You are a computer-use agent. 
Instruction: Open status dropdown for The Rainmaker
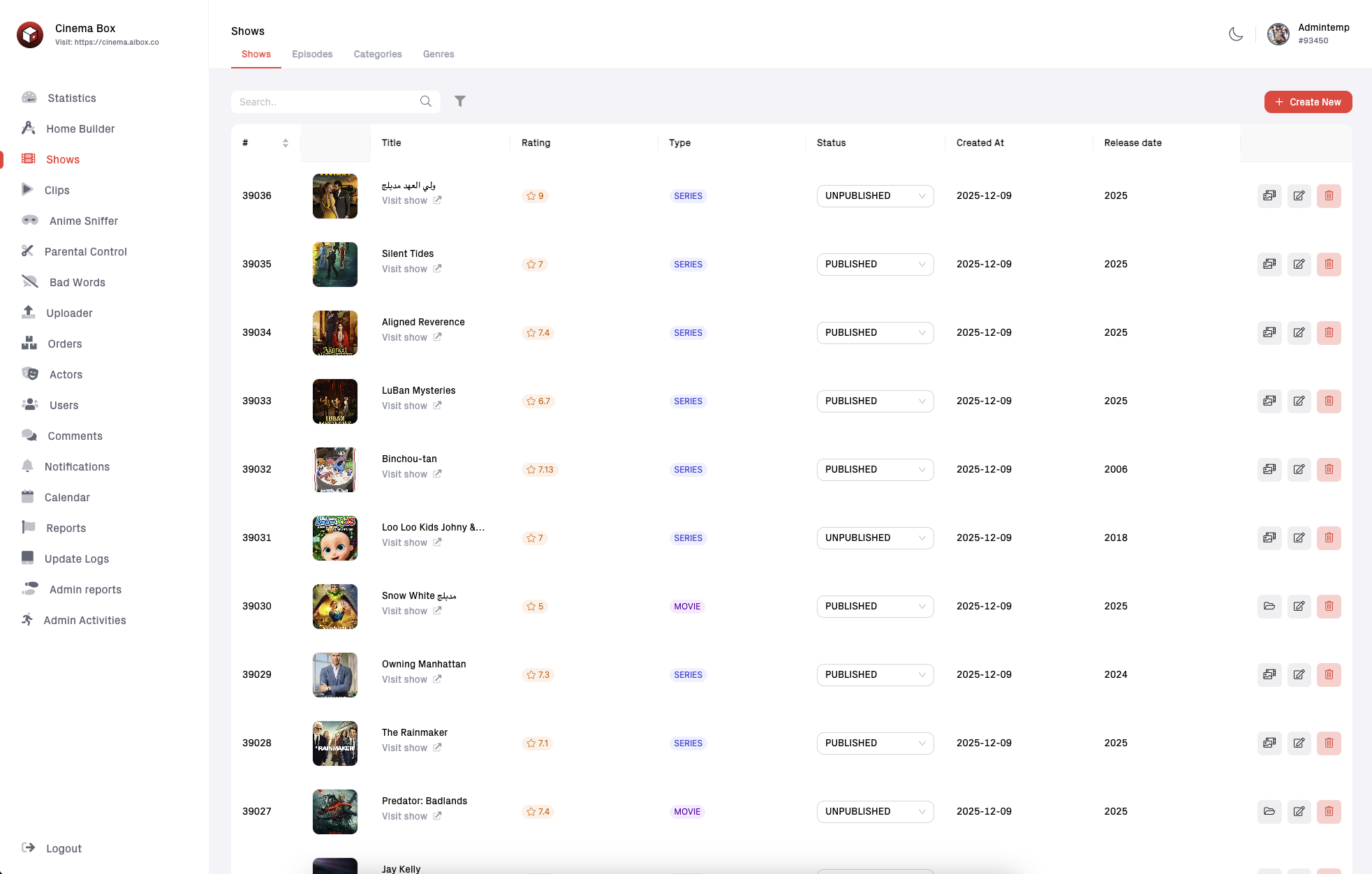coord(875,743)
